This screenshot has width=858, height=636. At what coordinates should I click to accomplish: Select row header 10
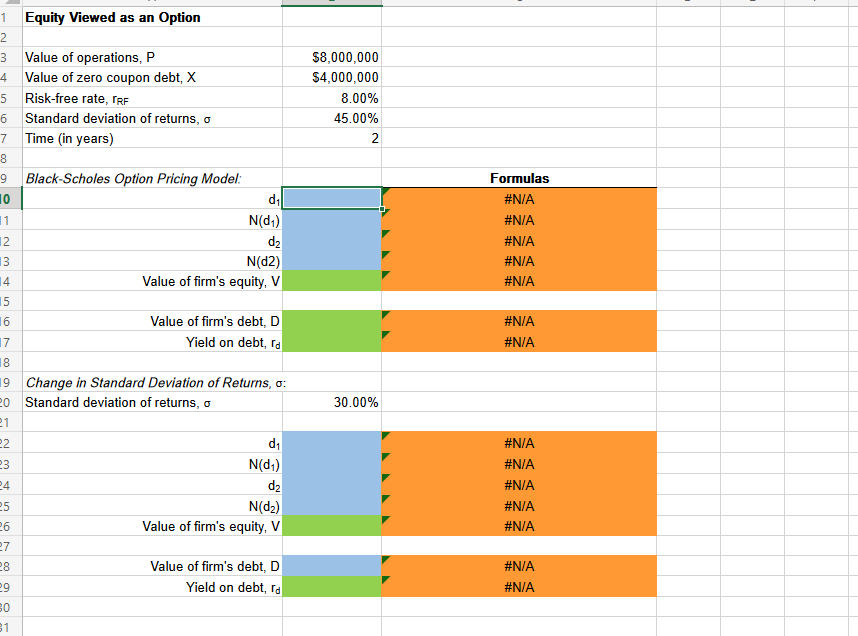[x=8, y=199]
